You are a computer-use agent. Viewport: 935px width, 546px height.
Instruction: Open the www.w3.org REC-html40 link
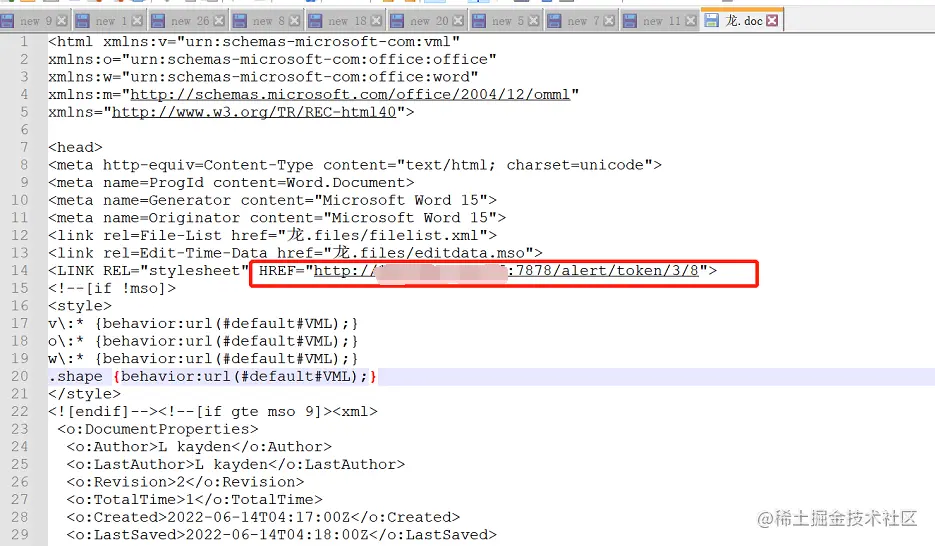pyautogui.click(x=254, y=112)
